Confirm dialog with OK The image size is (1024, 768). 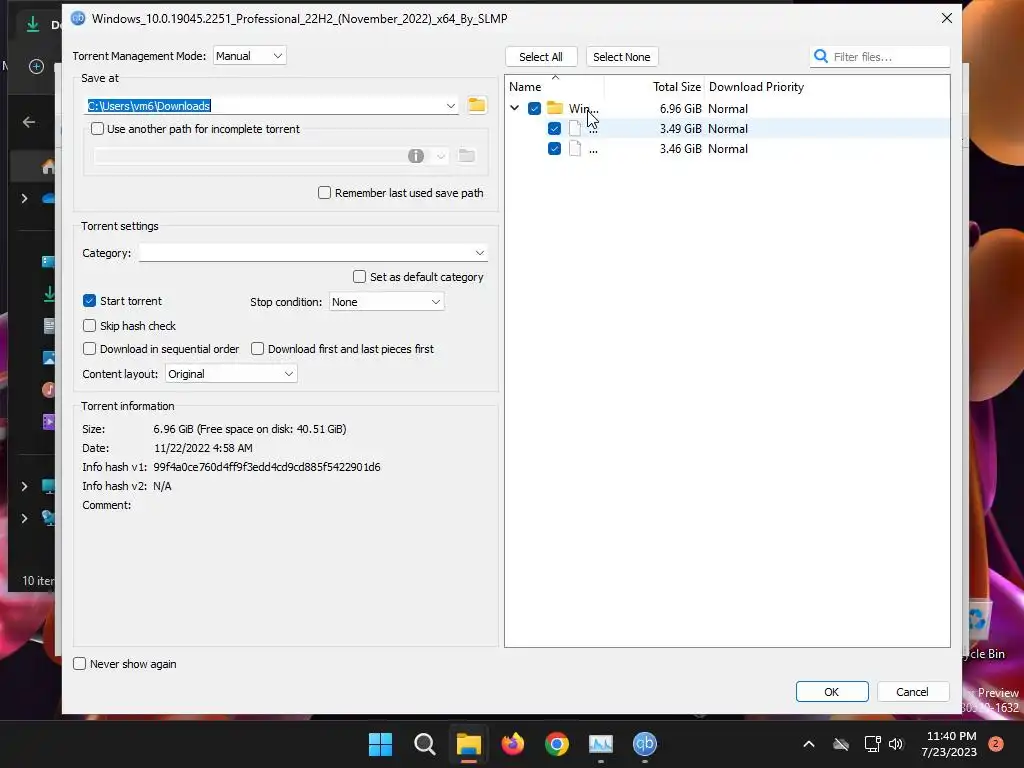point(831,692)
